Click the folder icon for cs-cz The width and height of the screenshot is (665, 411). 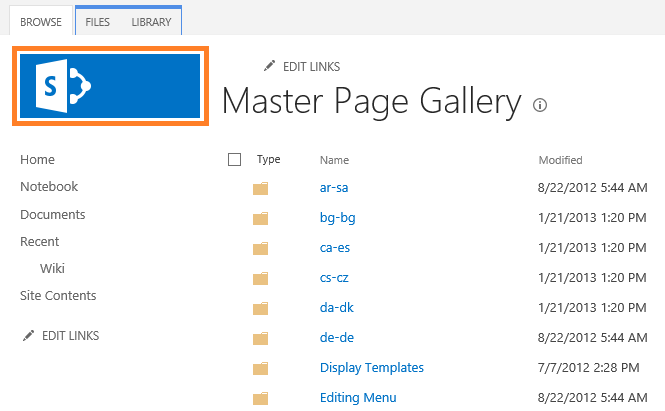coord(261,278)
